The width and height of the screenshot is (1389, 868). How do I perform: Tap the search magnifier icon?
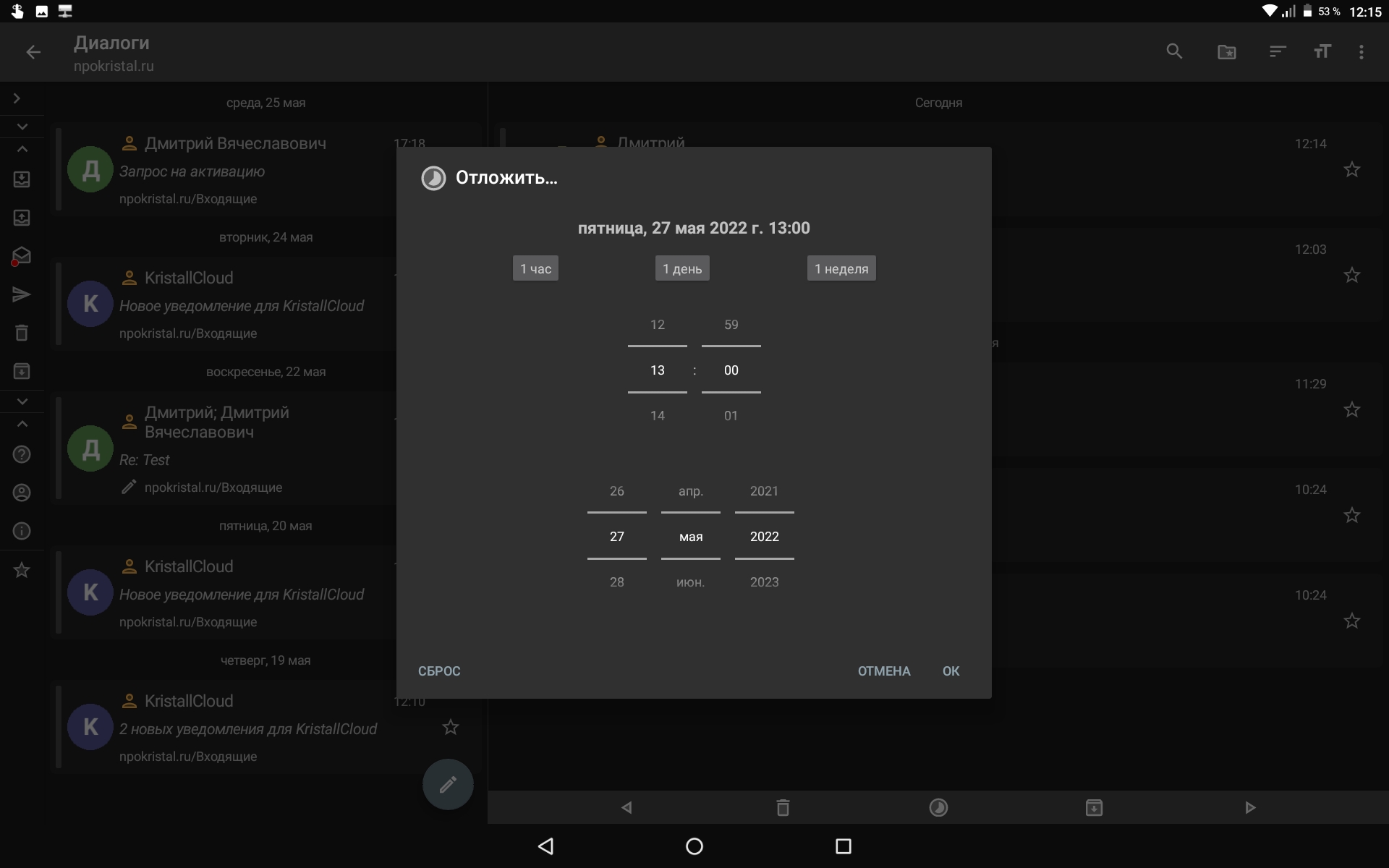(x=1174, y=51)
